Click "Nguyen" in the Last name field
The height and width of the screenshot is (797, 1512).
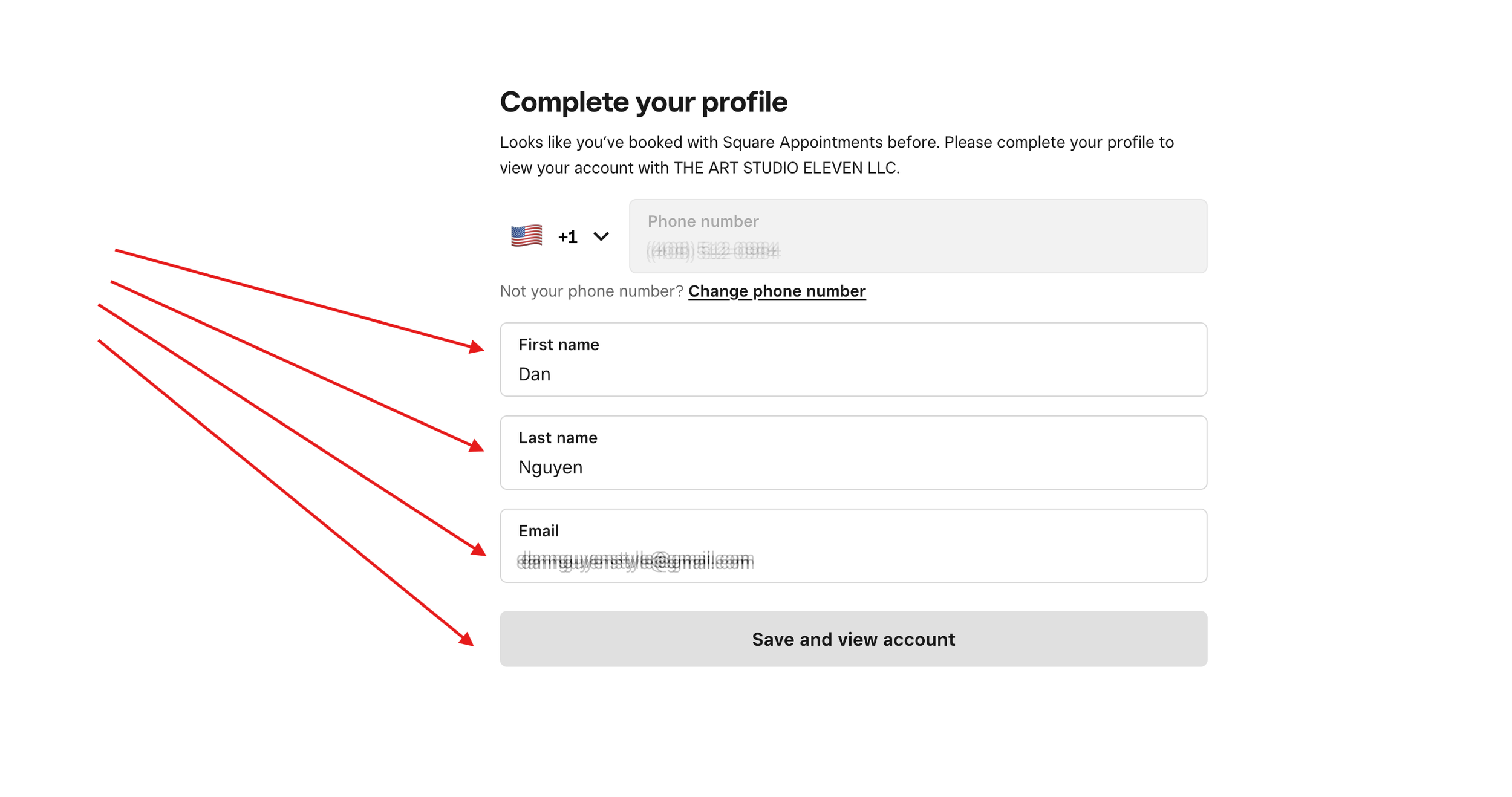[550, 467]
